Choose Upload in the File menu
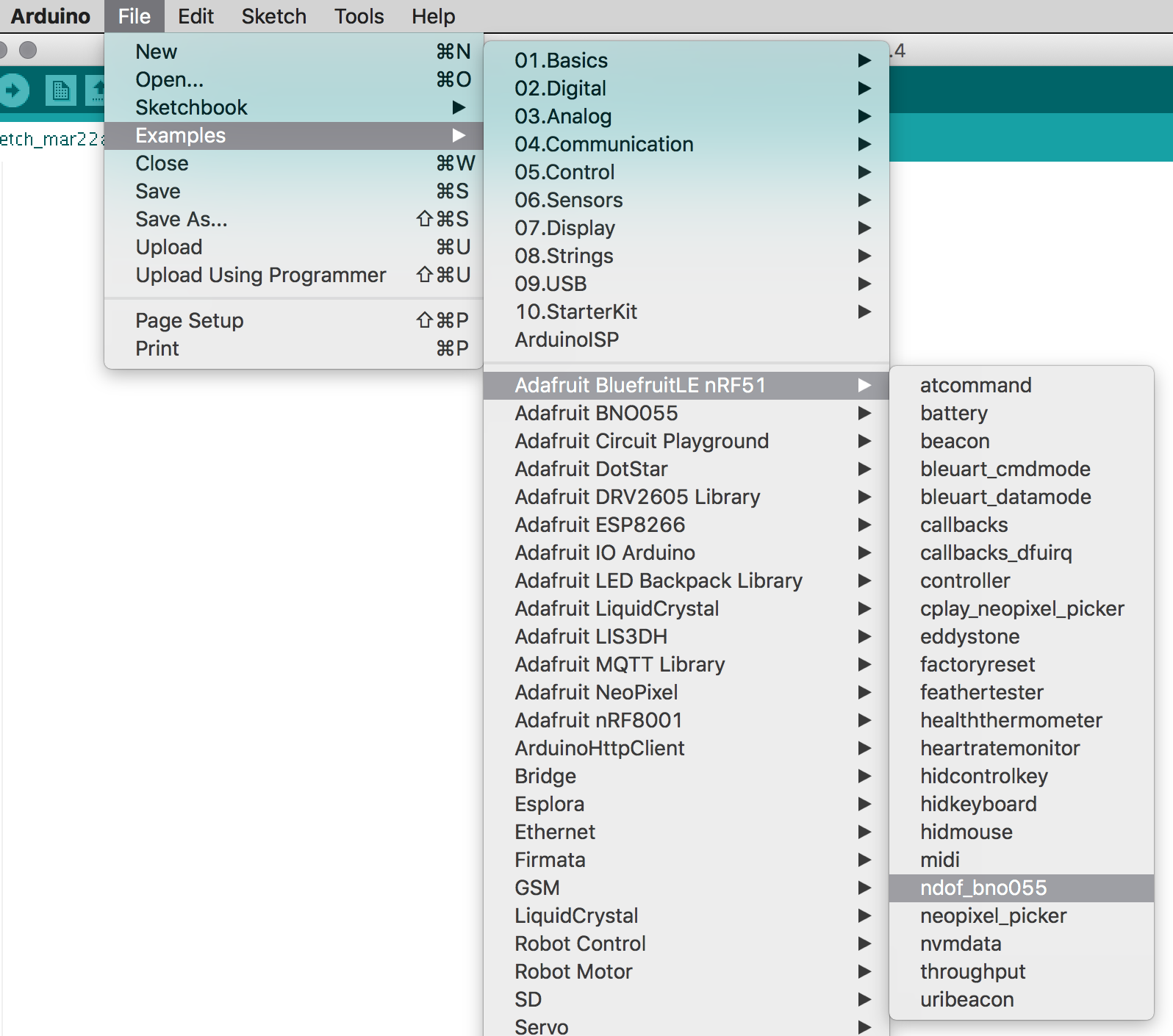The image size is (1173, 1036). point(294,247)
